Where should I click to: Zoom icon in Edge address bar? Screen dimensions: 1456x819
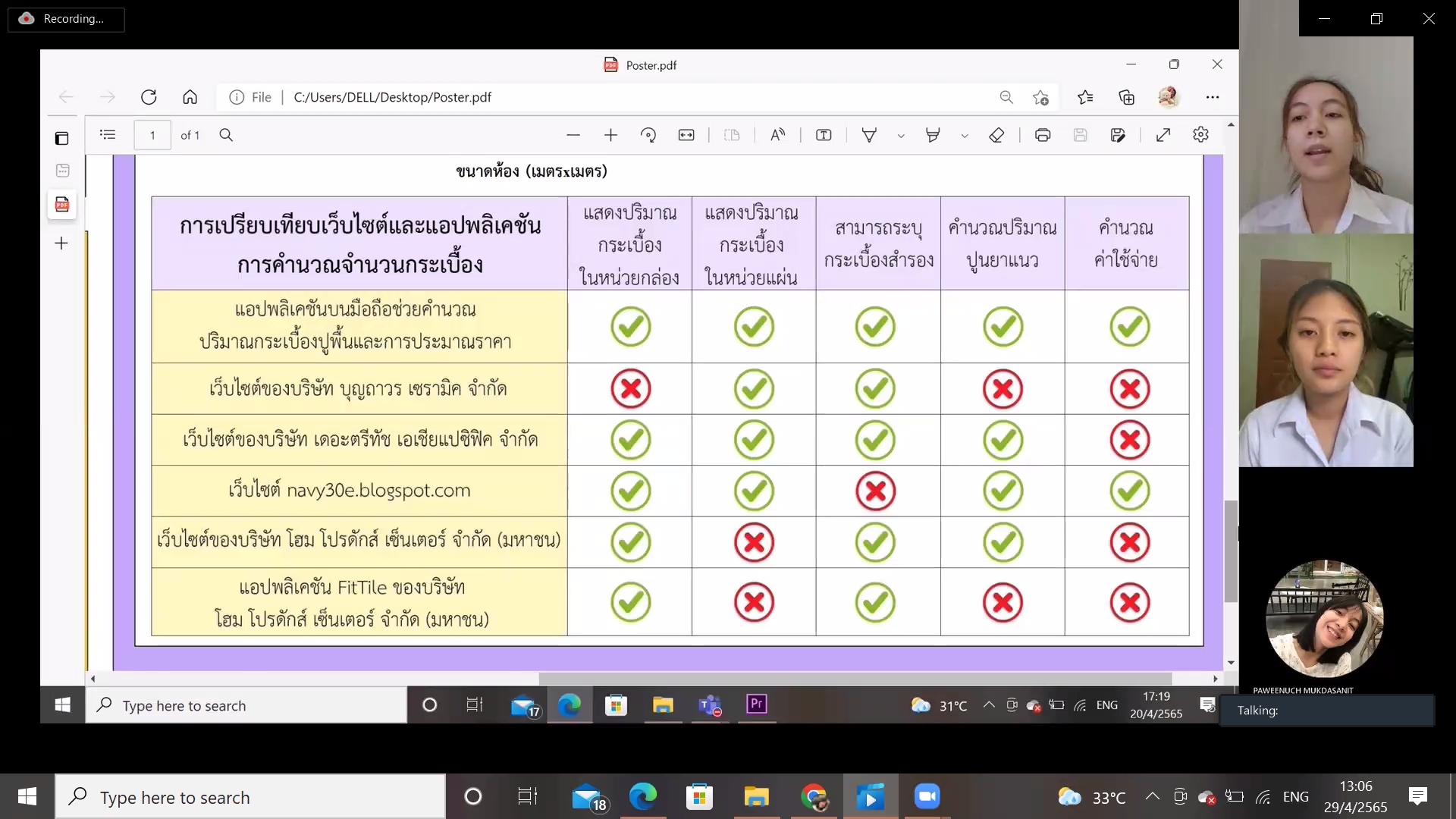pyautogui.click(x=1006, y=97)
